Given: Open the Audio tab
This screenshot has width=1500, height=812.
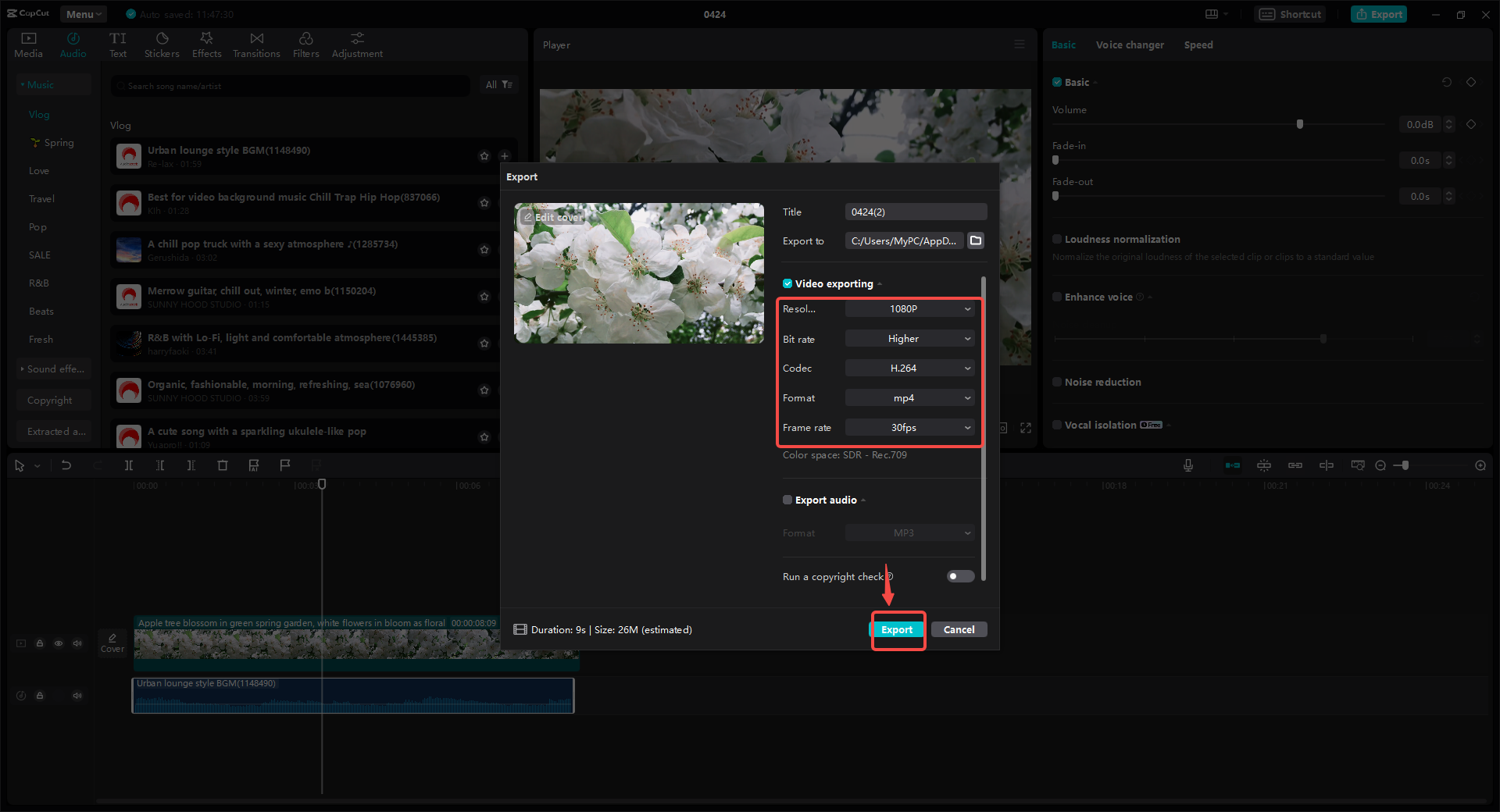Looking at the screenshot, I should coord(73,45).
